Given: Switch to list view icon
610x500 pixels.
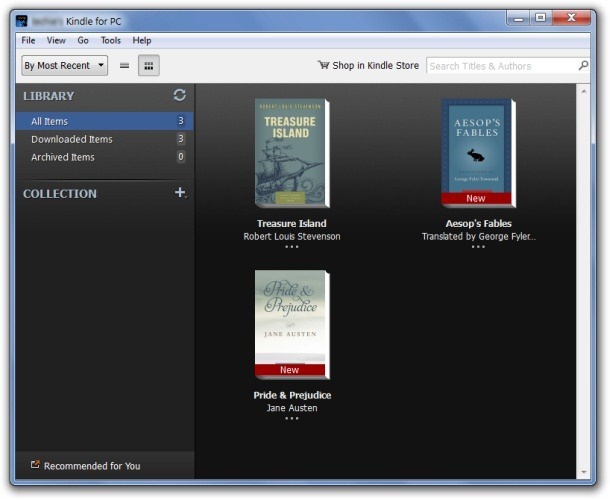Looking at the screenshot, I should coord(124,66).
